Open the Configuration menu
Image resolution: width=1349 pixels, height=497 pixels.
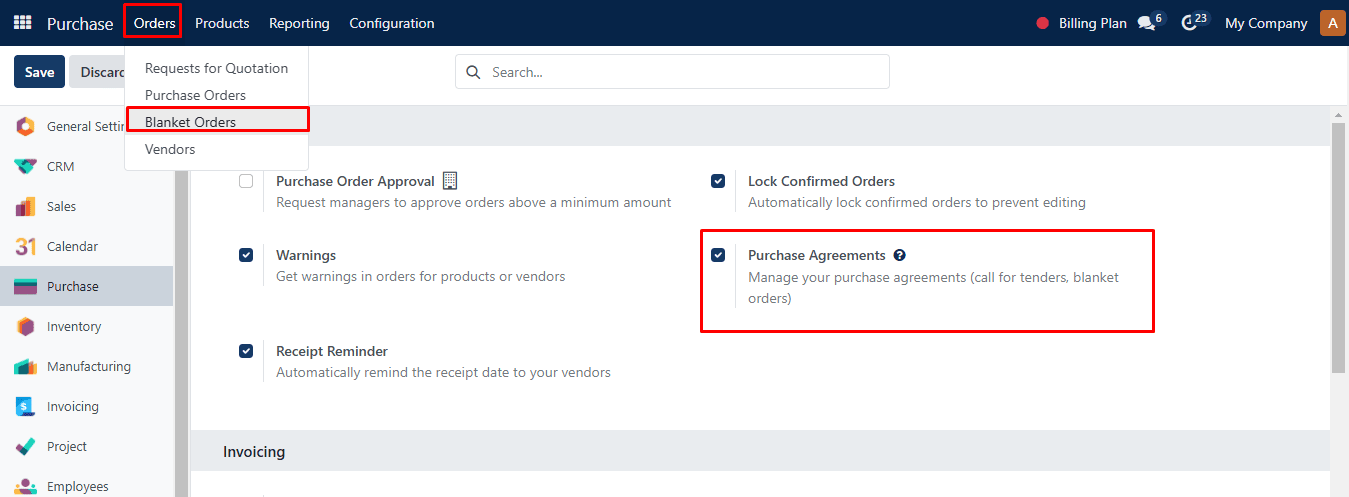point(392,23)
